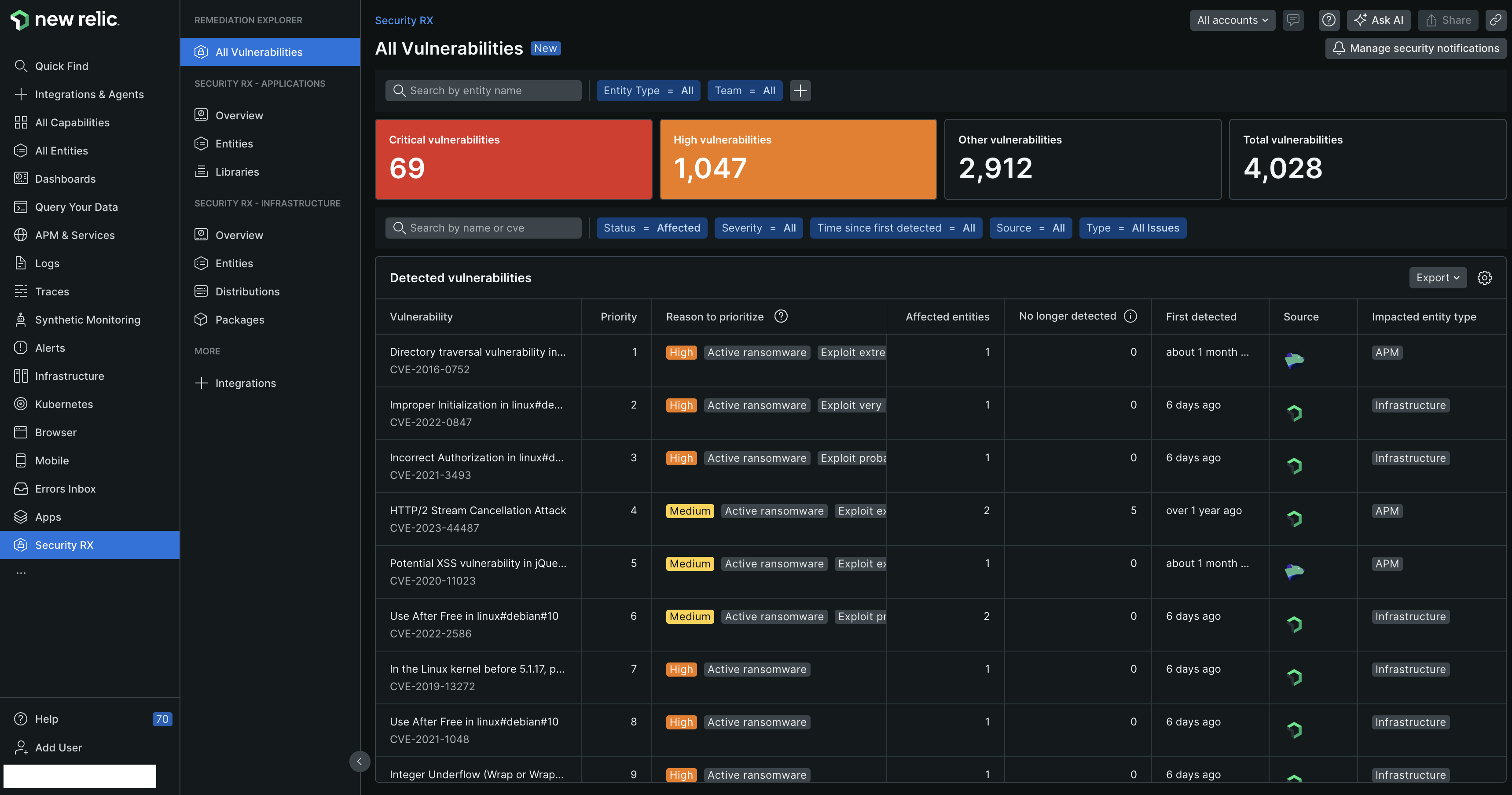This screenshot has width=1512, height=795.
Task: Focus the Search by entity name field
Action: click(x=483, y=90)
